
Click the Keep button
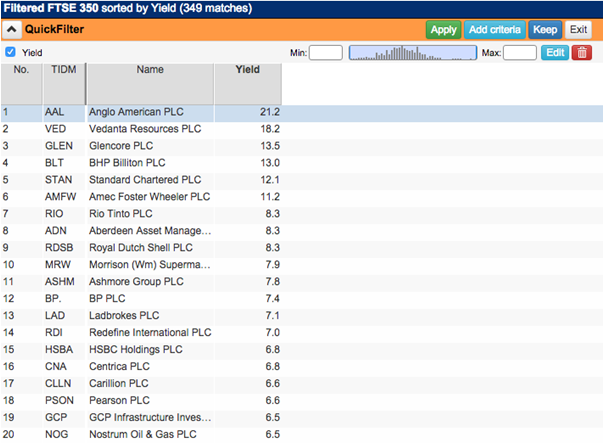(x=545, y=30)
